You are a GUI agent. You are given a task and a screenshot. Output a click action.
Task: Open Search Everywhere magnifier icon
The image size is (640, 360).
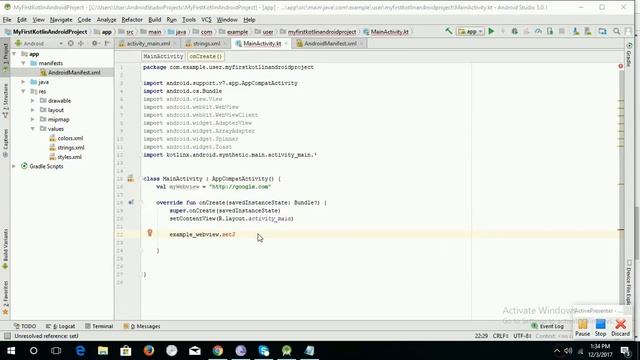617,31
